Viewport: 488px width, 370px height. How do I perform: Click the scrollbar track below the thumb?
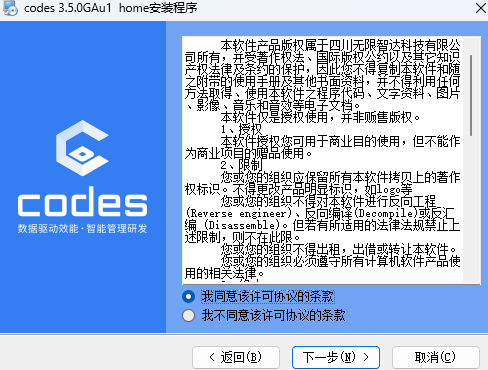471,209
